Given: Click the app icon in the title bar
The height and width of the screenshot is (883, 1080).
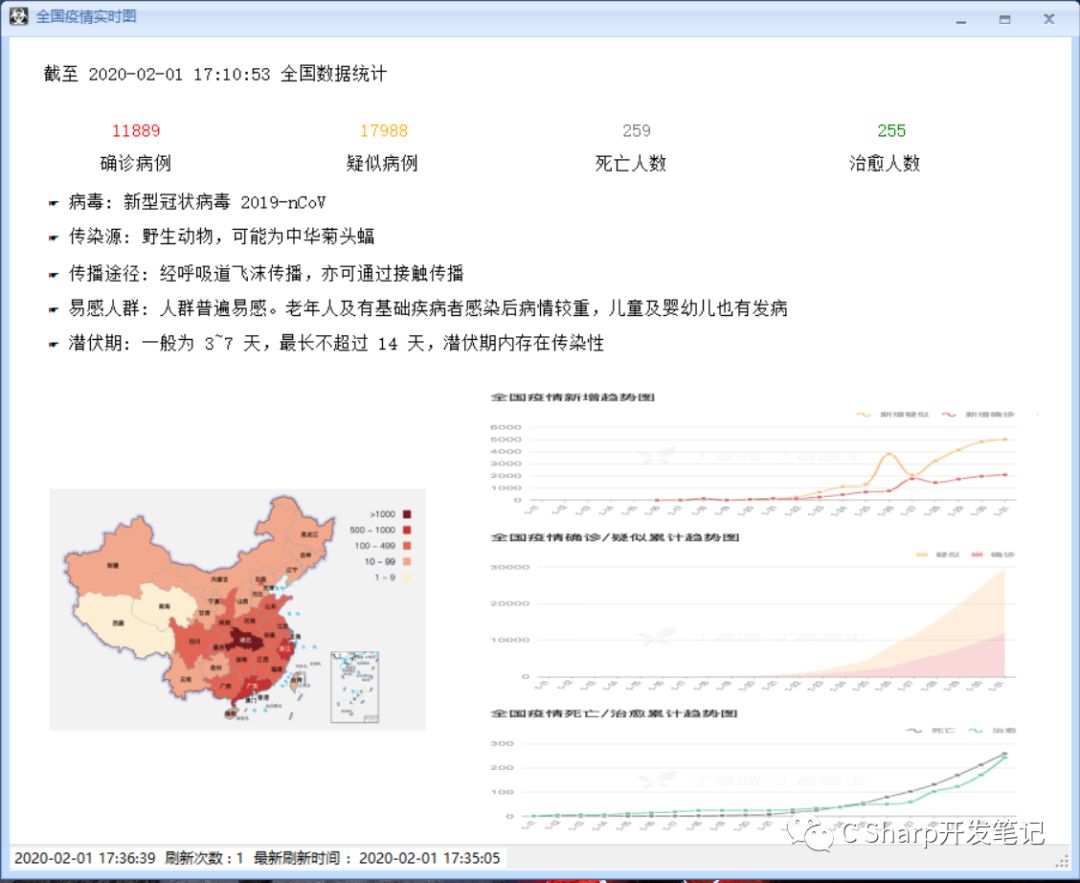Looking at the screenshot, I should 18,17.
